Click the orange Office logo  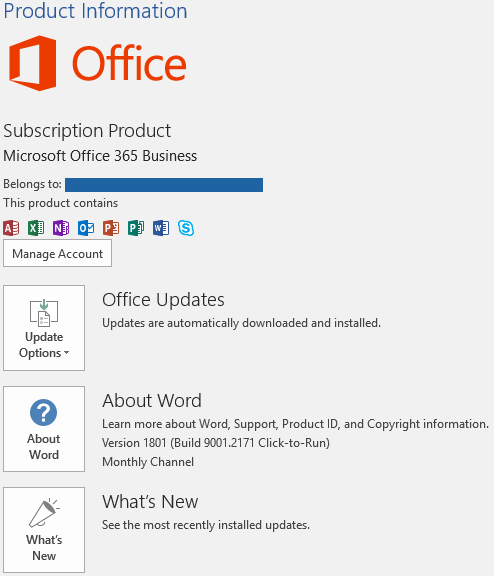click(97, 63)
